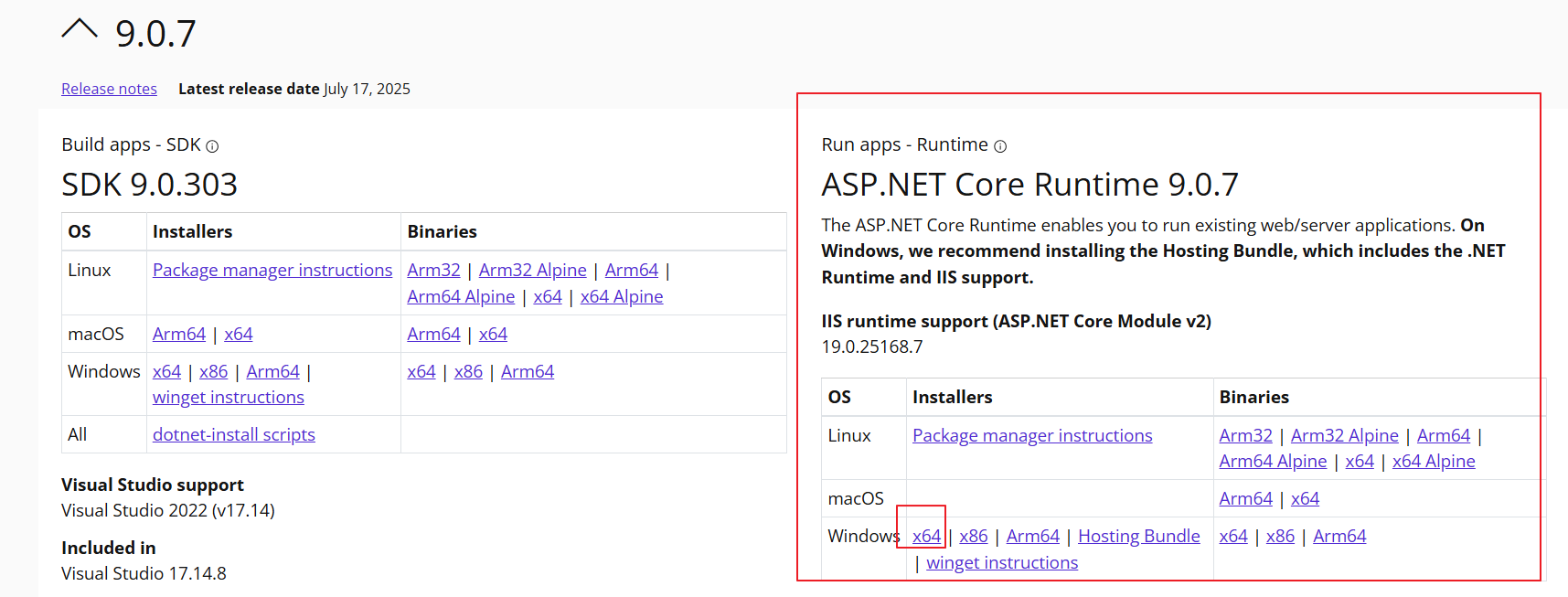Download SDK Windows Arm64 installer
1568x597 pixels.
point(273,371)
